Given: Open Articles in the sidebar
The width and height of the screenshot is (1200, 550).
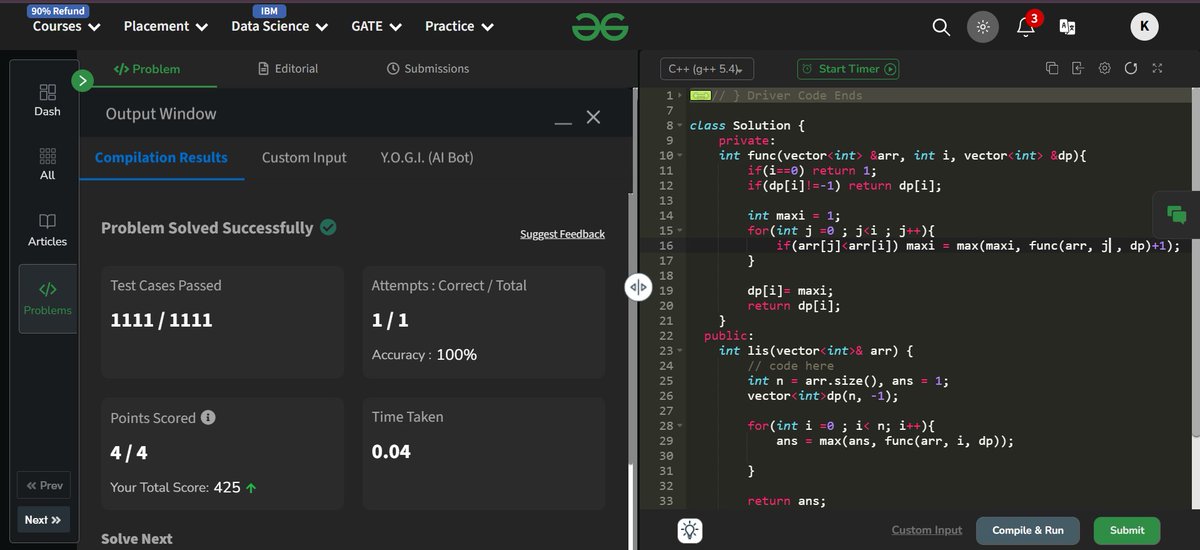Looking at the screenshot, I should point(47,229).
